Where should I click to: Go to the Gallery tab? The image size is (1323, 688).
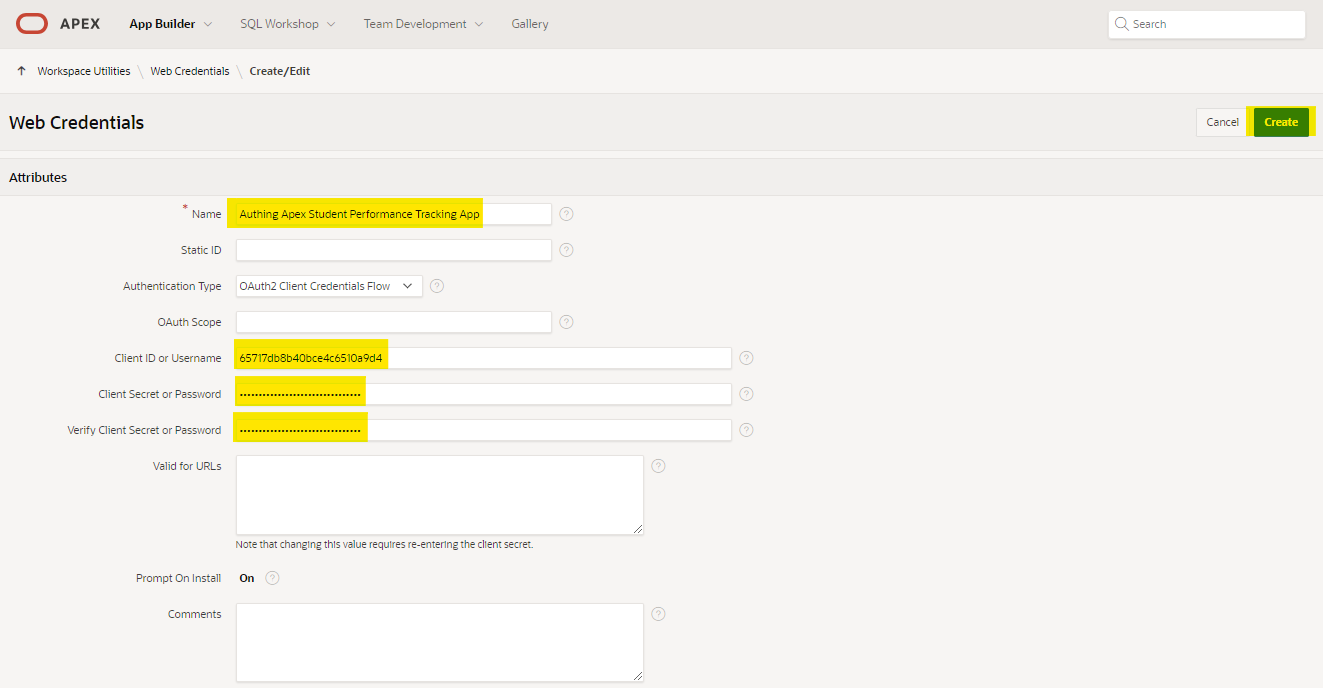pos(530,24)
